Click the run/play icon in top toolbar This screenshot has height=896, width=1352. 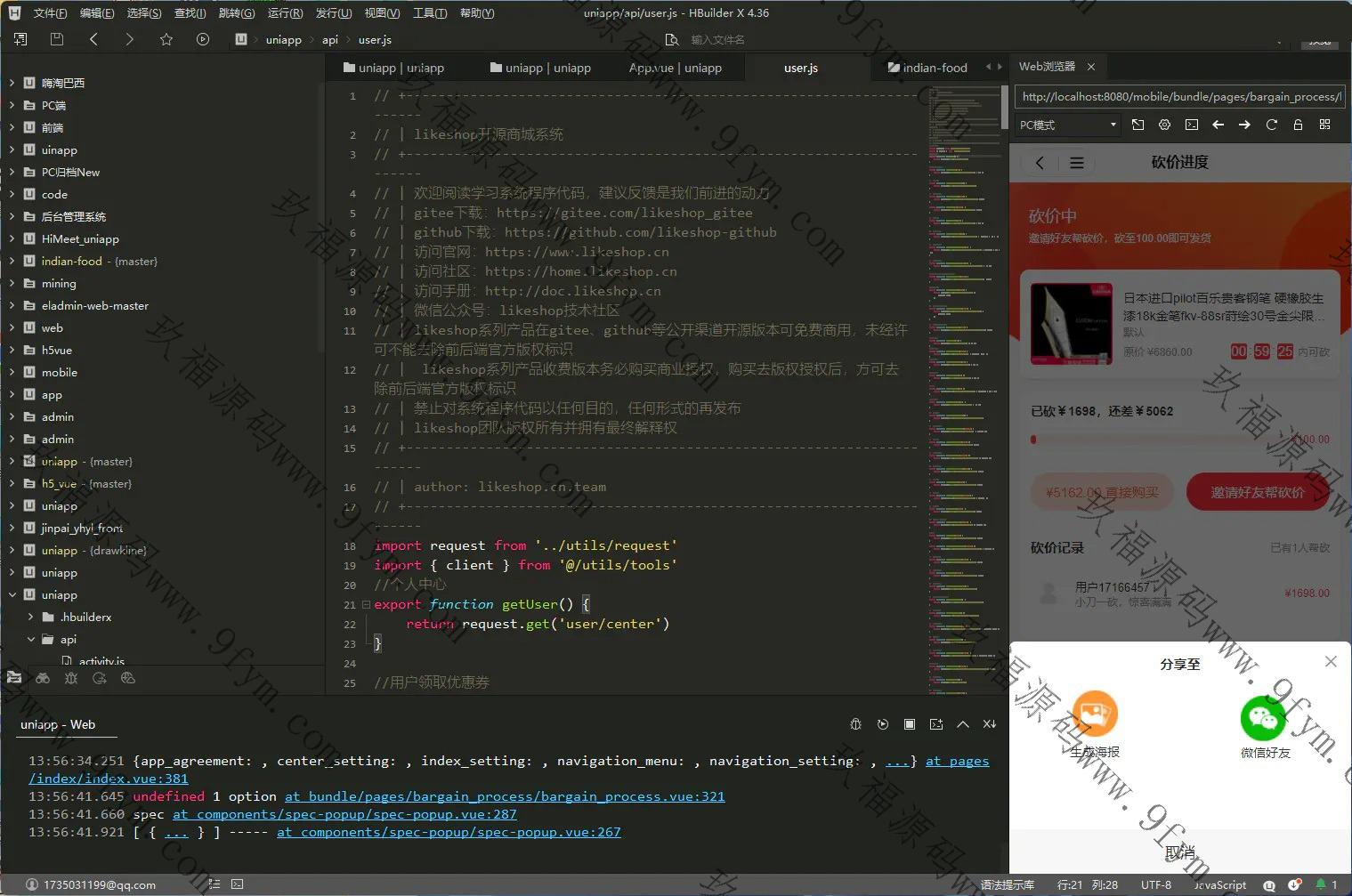[x=203, y=39]
